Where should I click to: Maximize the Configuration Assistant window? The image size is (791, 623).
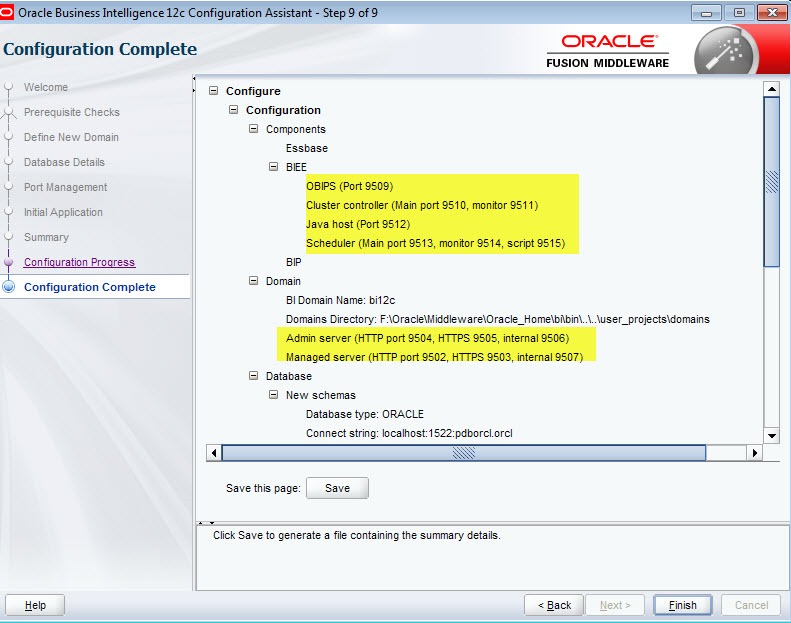739,13
